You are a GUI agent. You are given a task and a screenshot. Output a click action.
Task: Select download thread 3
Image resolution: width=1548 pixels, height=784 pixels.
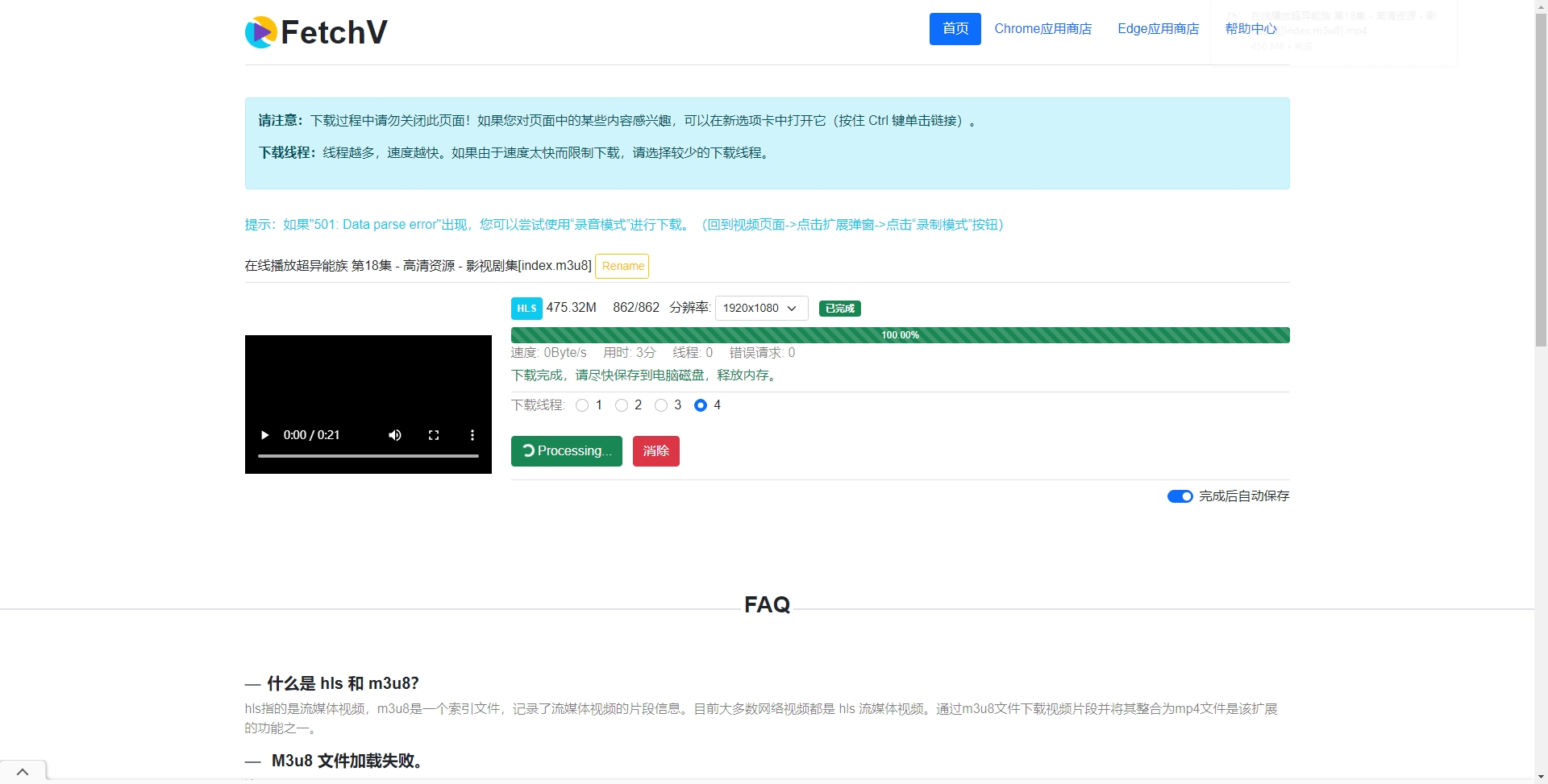click(x=661, y=405)
